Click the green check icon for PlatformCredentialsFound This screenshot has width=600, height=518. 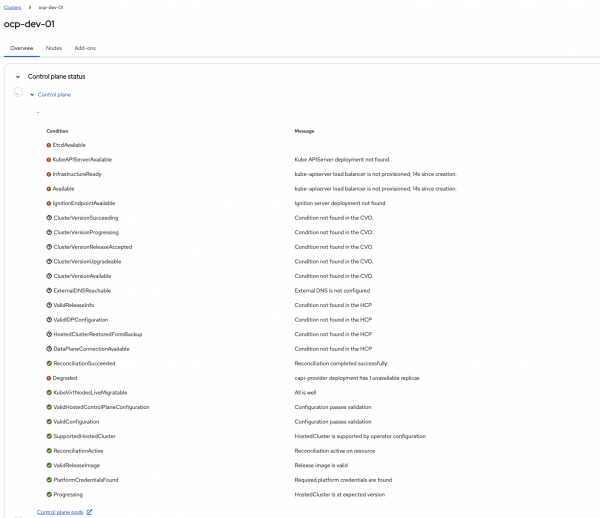[49, 480]
